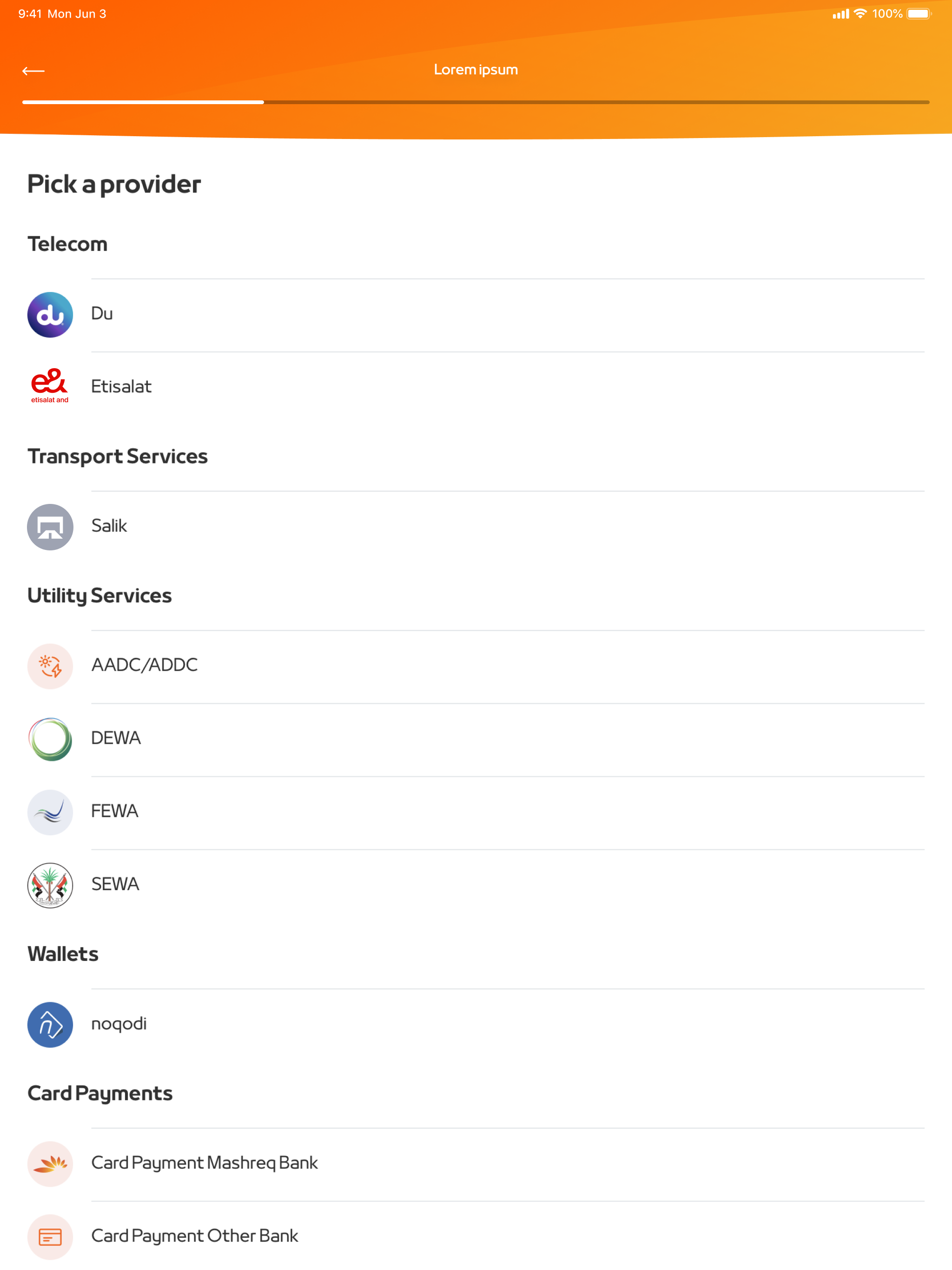Select the Mashreq Bank card payment icon
Image resolution: width=952 pixels, height=1270 pixels.
50,1164
